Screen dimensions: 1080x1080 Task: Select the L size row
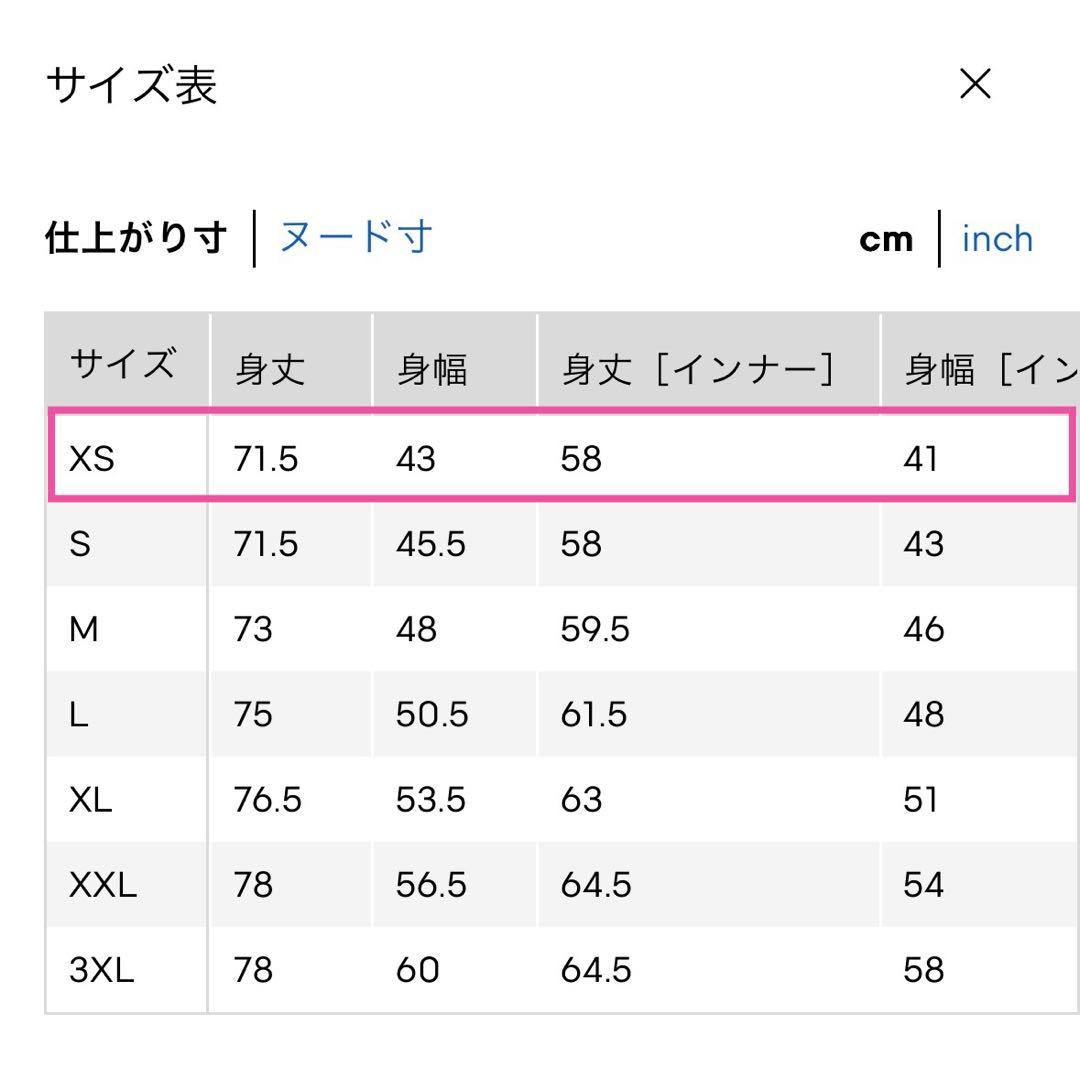pos(562,714)
